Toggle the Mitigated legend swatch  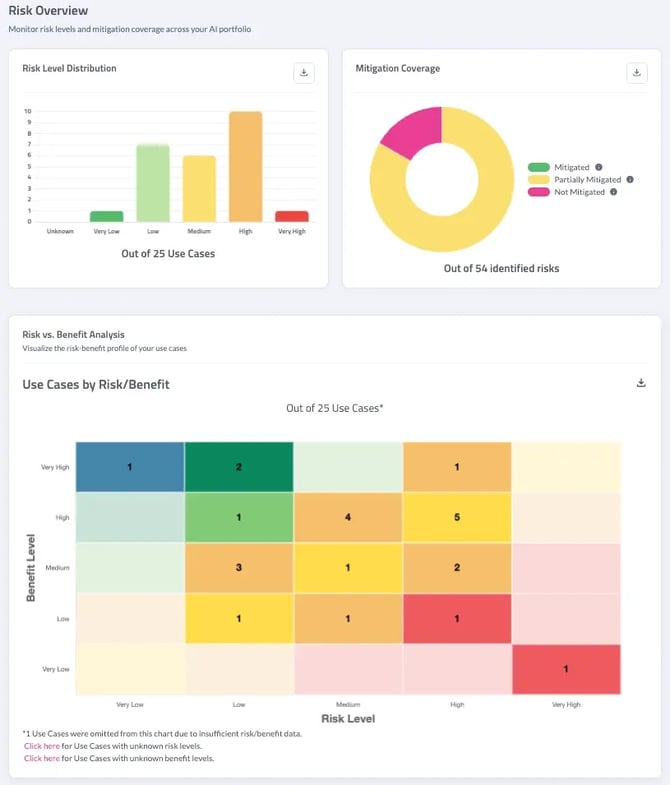[539, 167]
